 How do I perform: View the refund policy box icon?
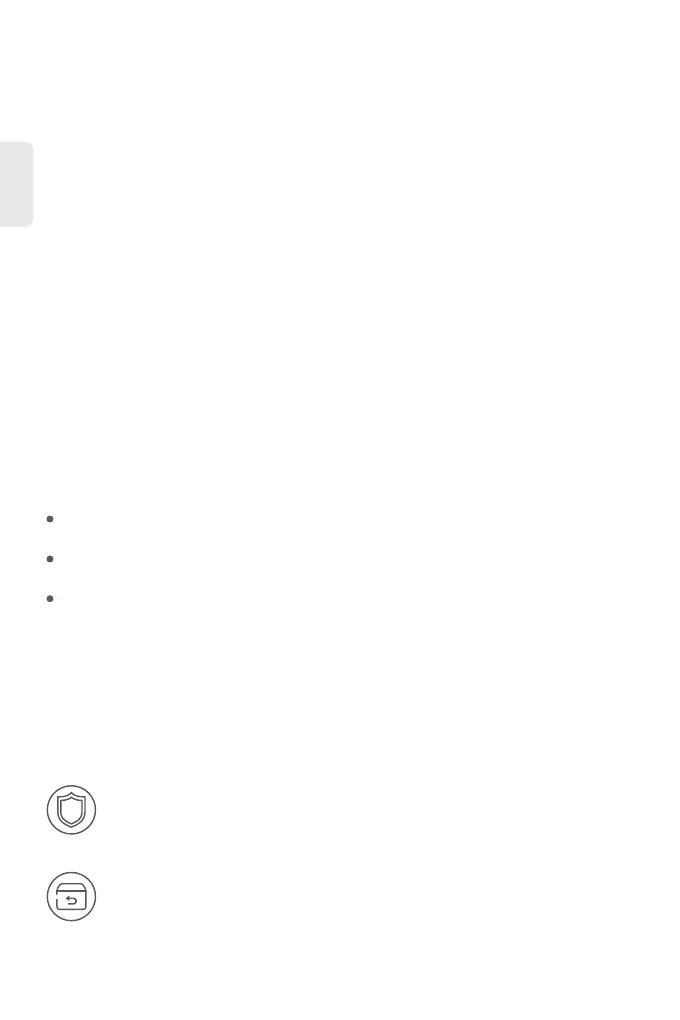coord(72,896)
